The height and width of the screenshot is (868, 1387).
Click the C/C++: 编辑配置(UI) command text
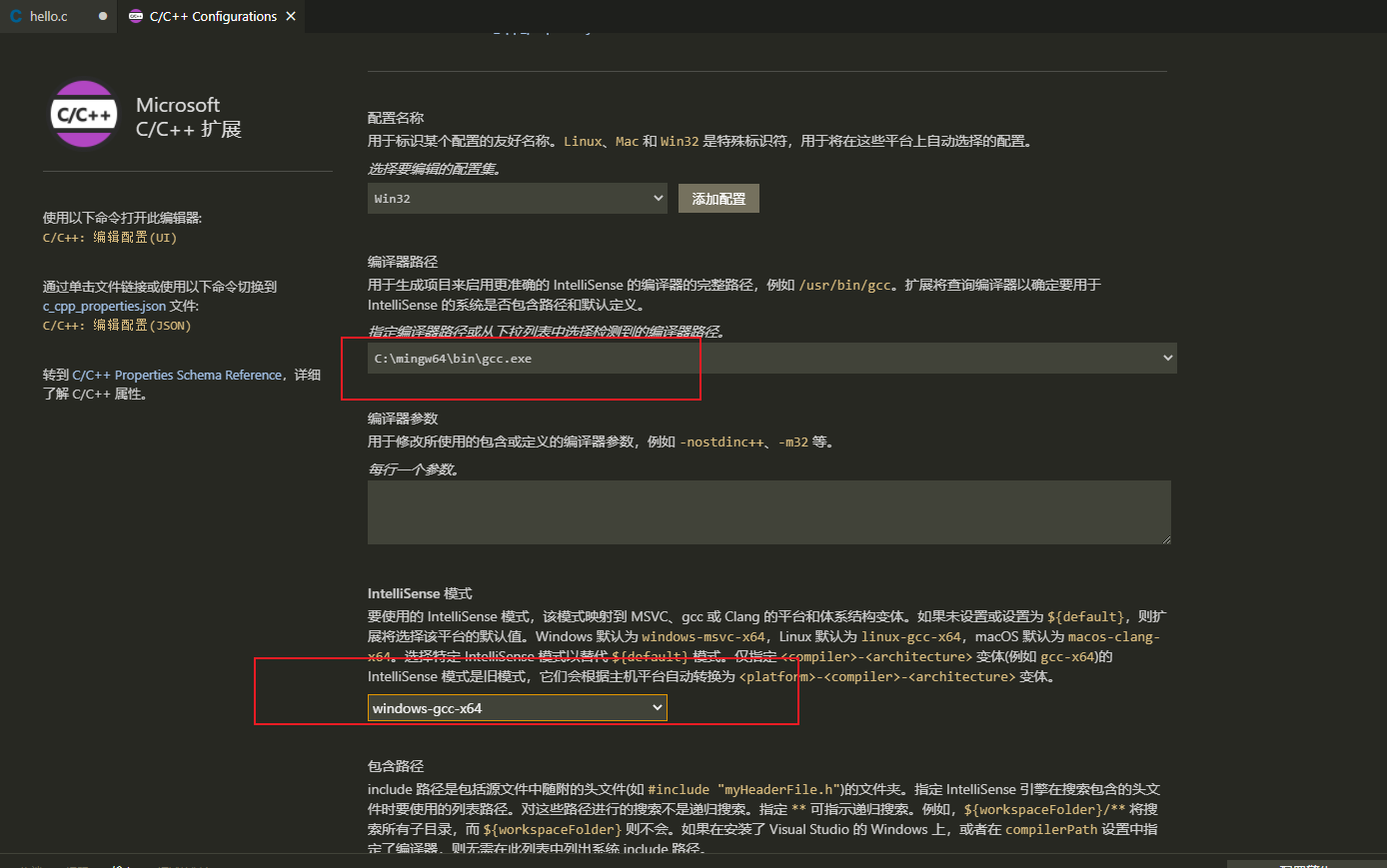(x=109, y=238)
